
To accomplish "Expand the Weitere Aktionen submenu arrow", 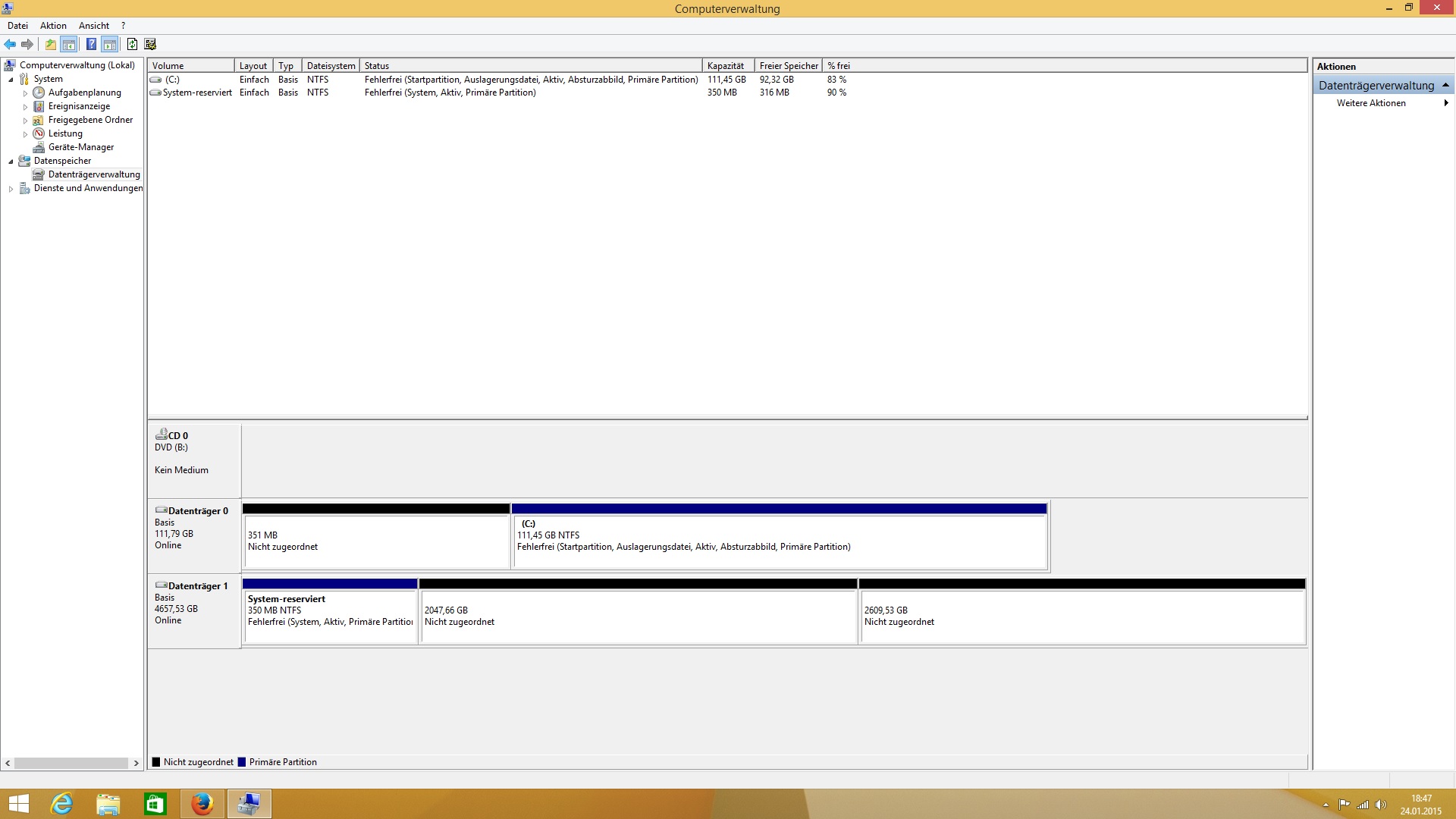I will tap(1445, 103).
